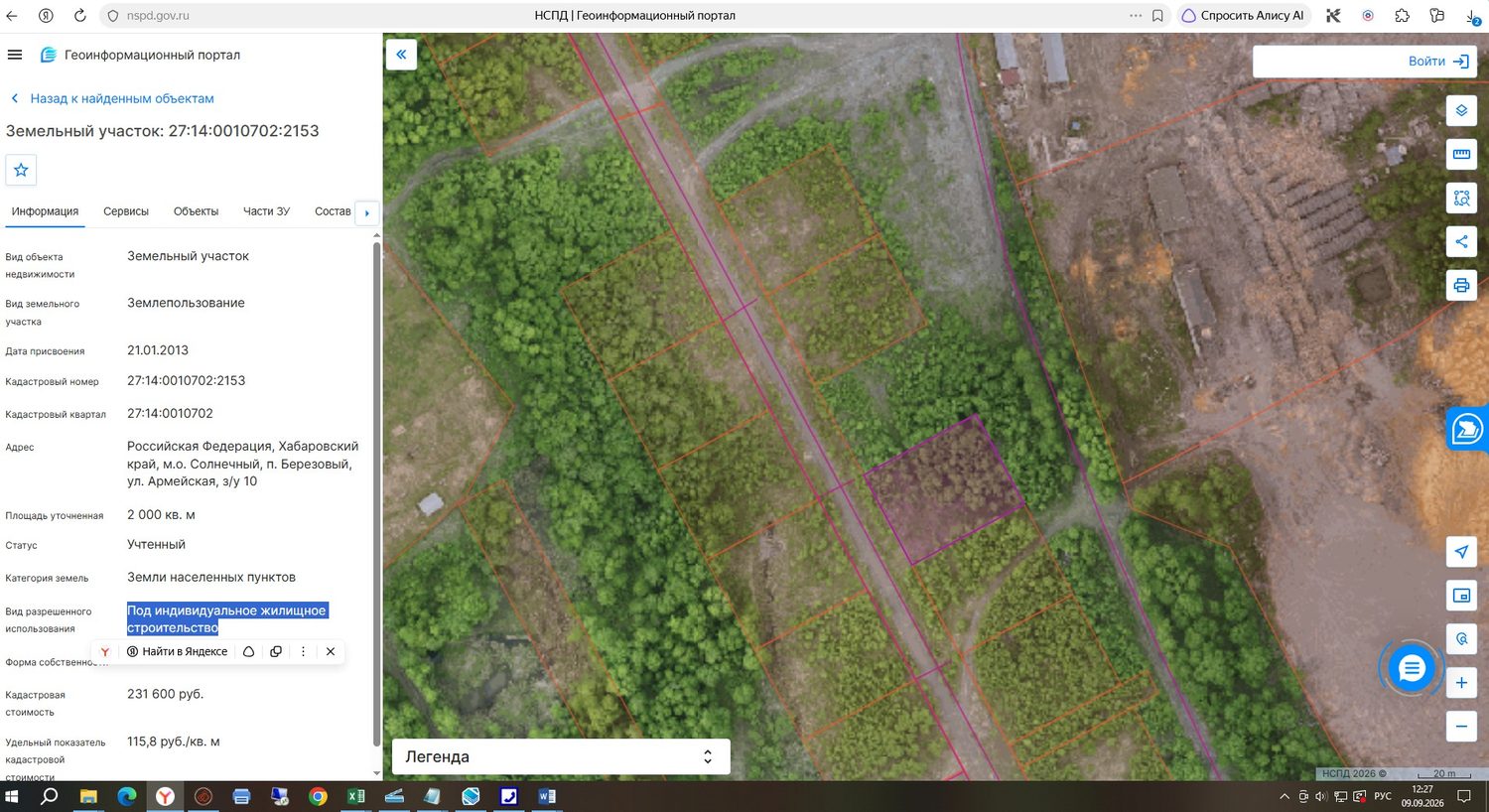Open the map layers tool
Screen dimensions: 1489x812
1461,110
